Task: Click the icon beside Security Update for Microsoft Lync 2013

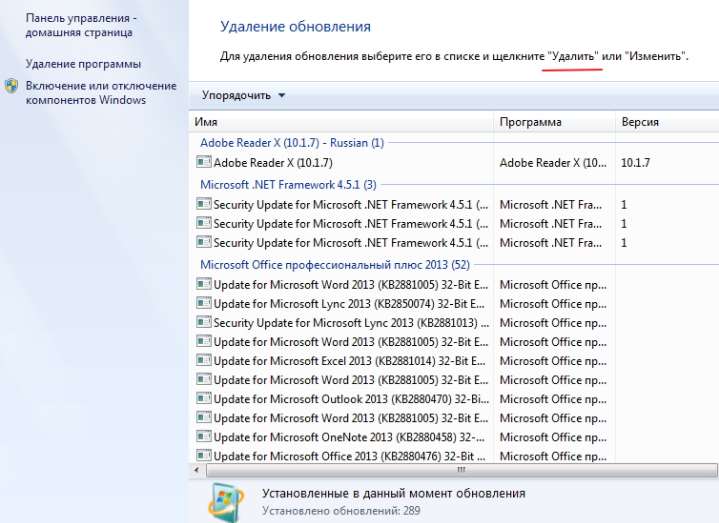Action: click(204, 323)
